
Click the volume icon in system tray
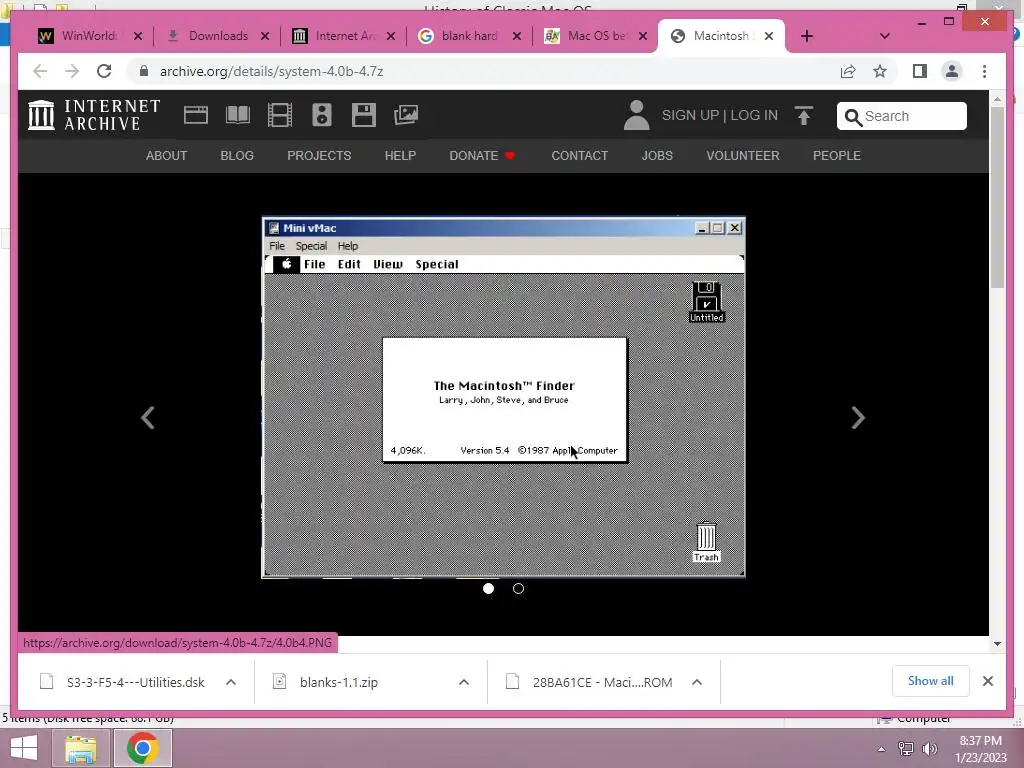click(x=930, y=749)
